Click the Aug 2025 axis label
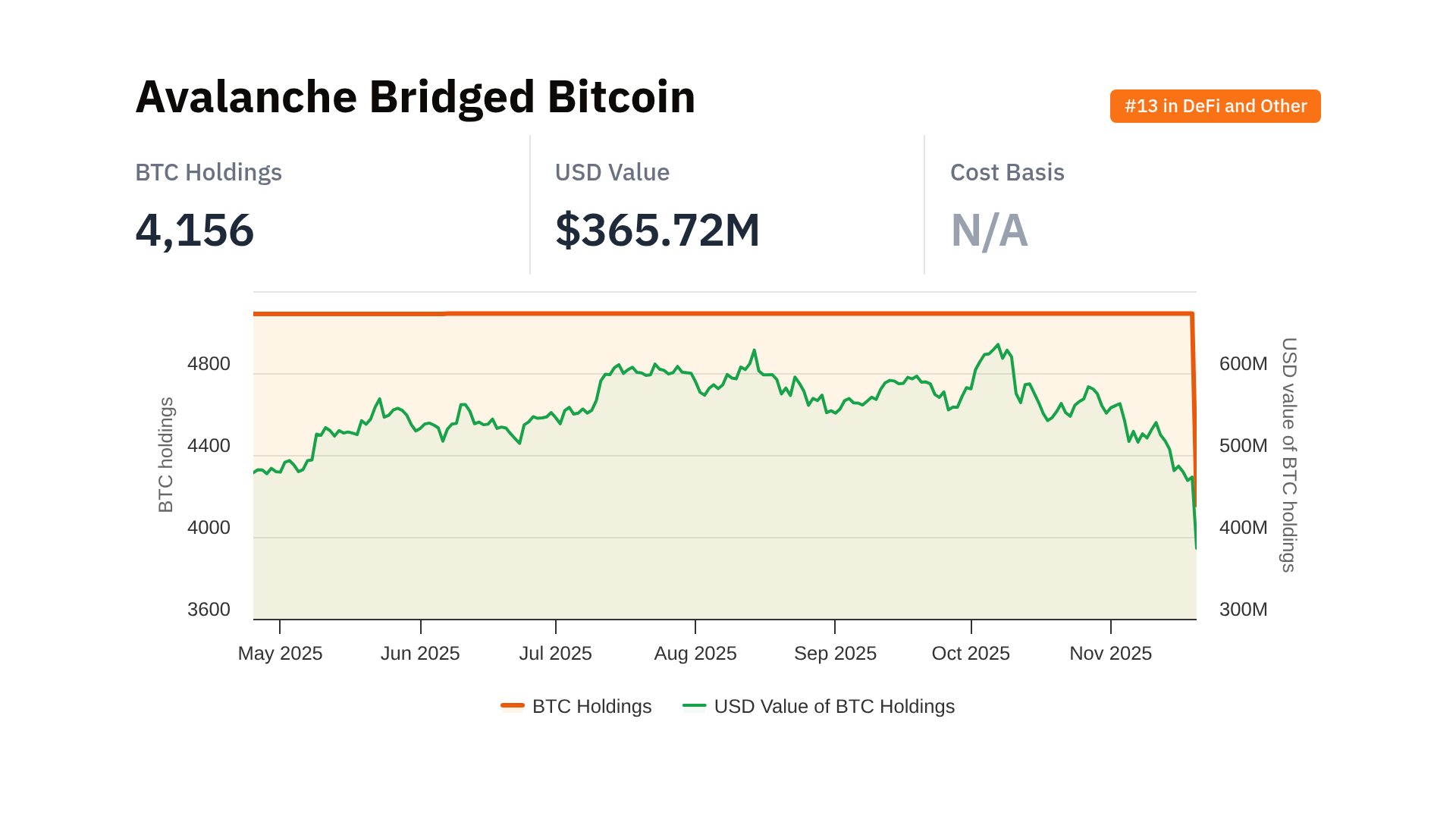This screenshot has width=1456, height=819. pyautogui.click(x=695, y=653)
